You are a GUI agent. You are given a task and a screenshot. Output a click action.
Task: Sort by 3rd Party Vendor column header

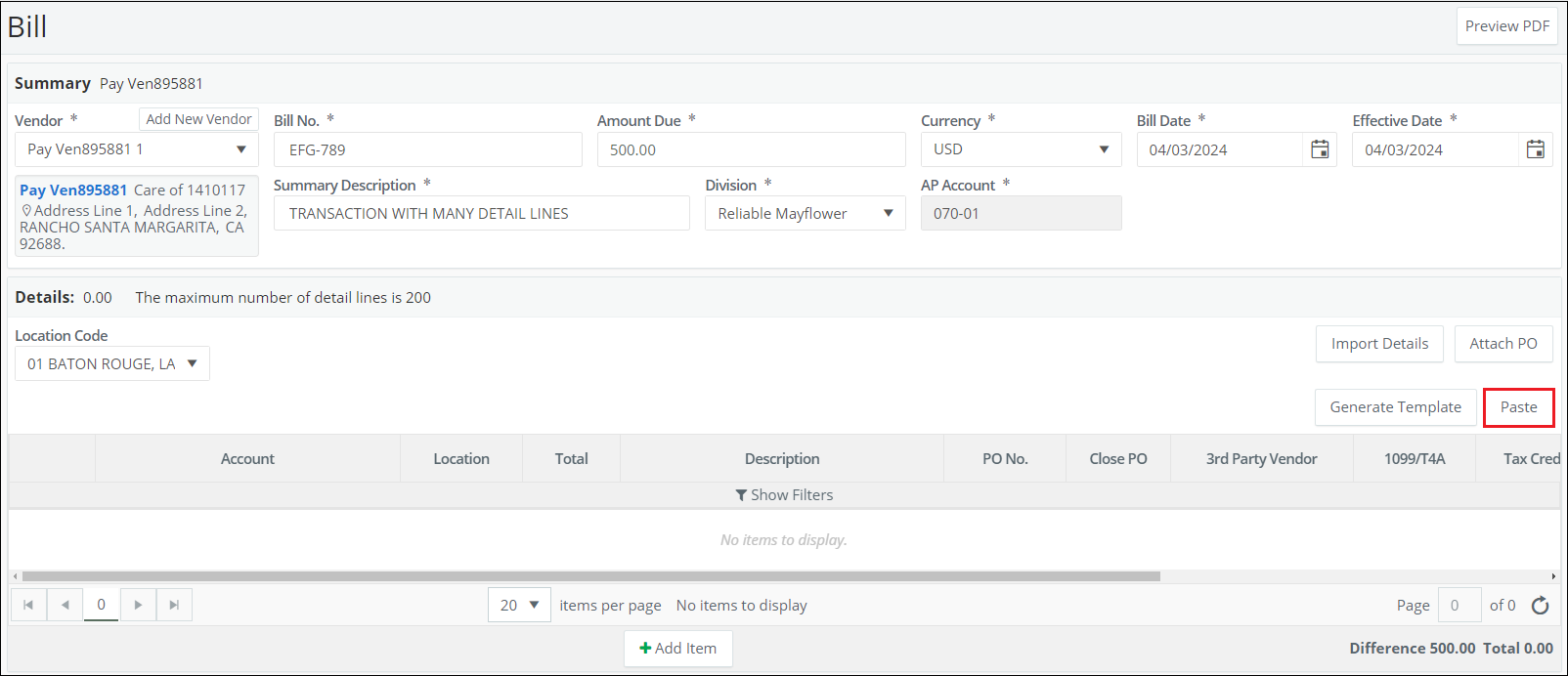pyautogui.click(x=1262, y=459)
